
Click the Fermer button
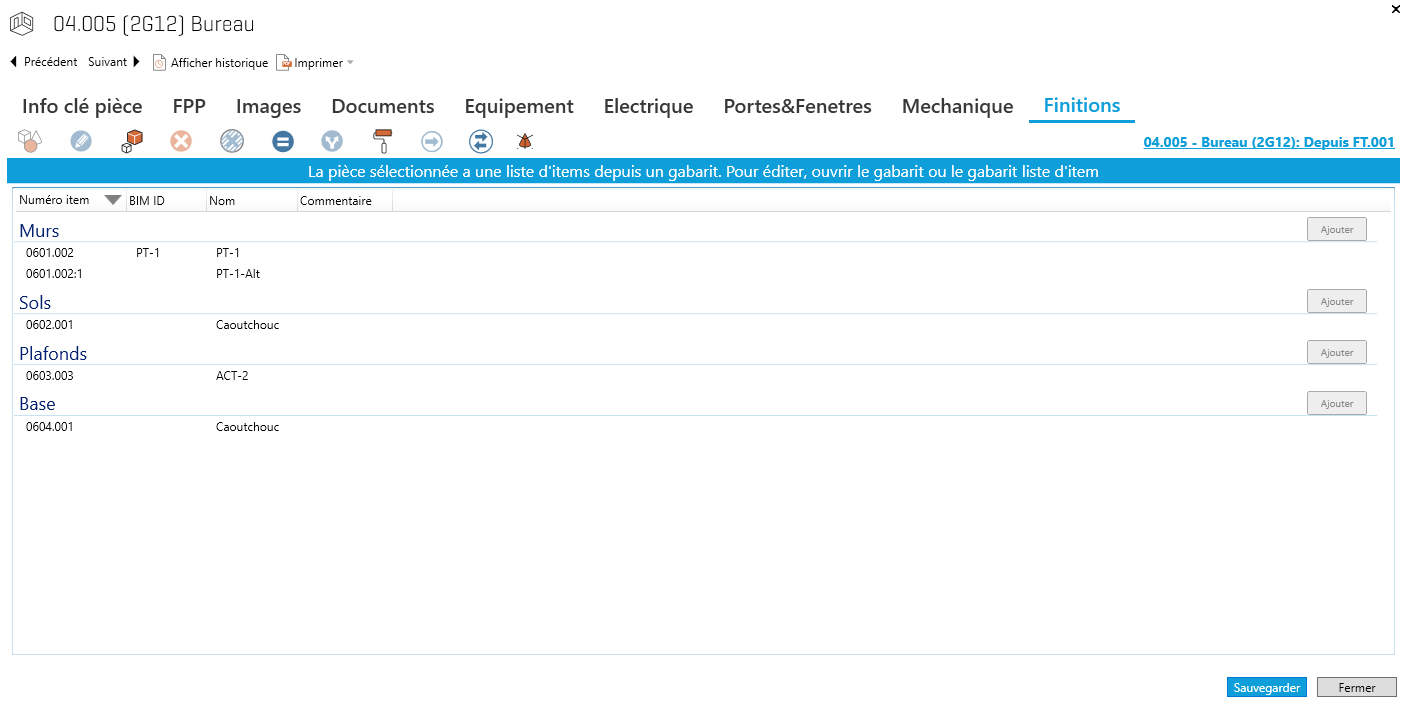(x=1356, y=687)
